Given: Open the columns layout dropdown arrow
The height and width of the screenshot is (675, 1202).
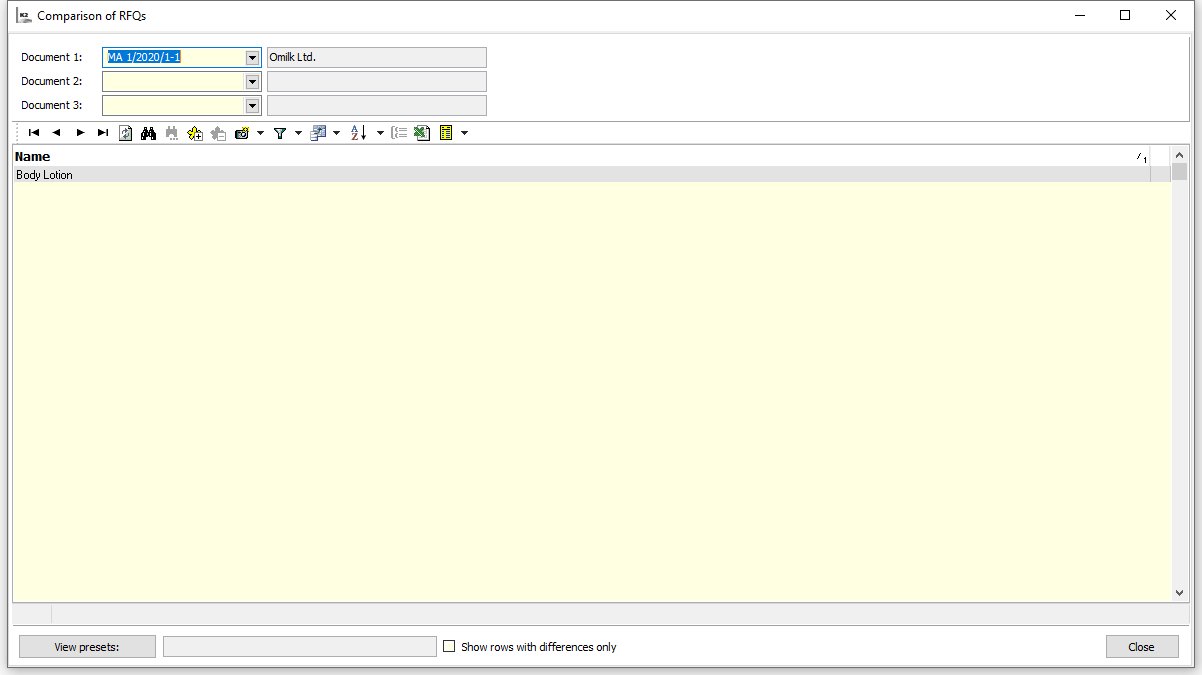Looking at the screenshot, I should click(x=336, y=133).
